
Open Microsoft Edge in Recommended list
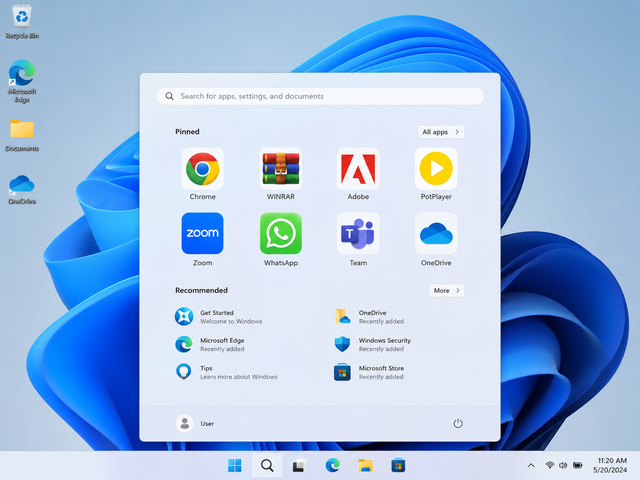210,344
